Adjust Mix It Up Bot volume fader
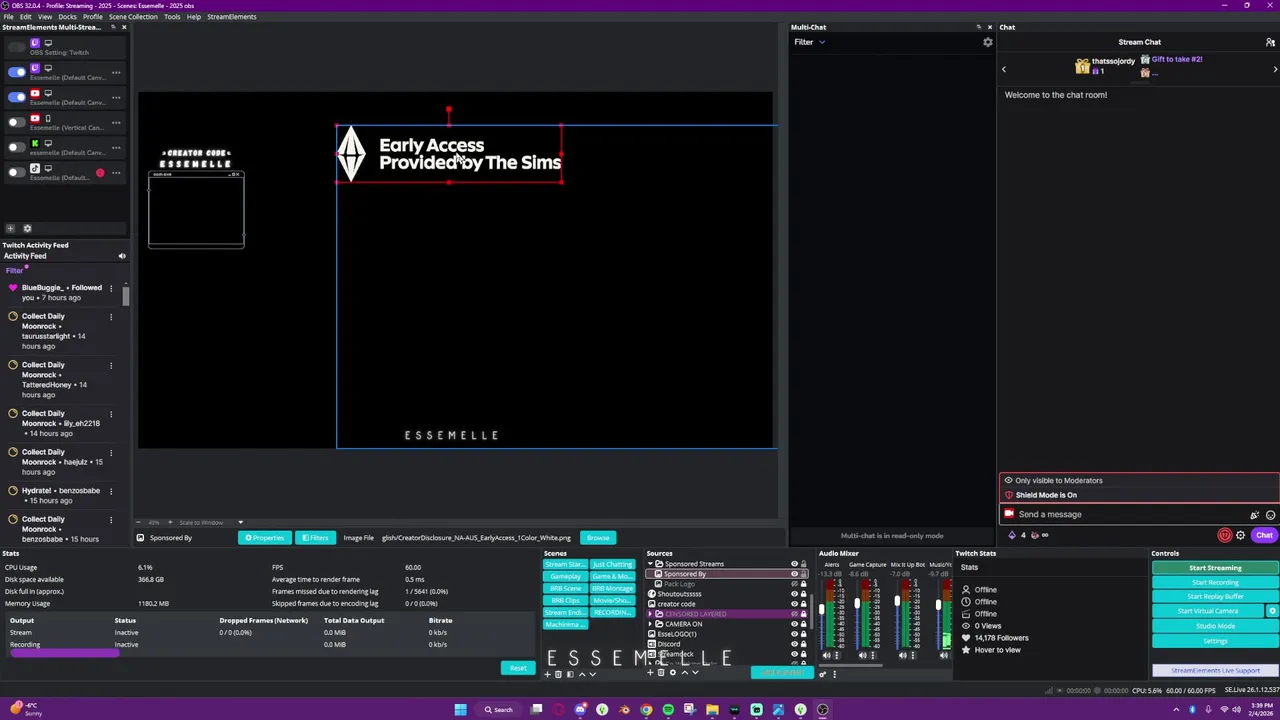Viewport: 1280px width, 720px height. click(897, 601)
